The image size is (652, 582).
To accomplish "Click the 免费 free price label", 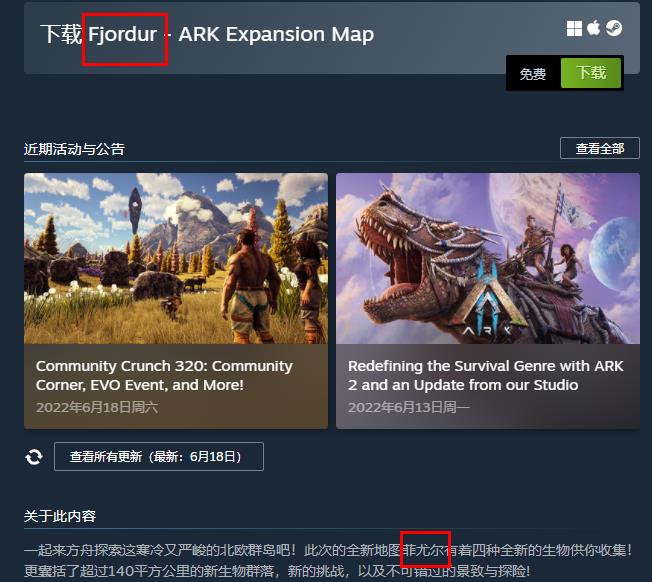I will [533, 74].
